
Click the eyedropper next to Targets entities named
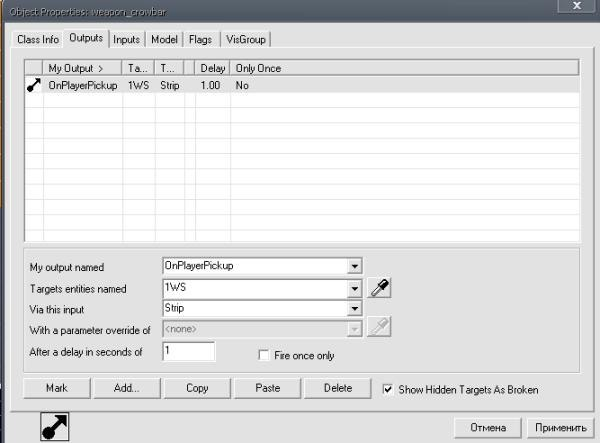pos(379,288)
